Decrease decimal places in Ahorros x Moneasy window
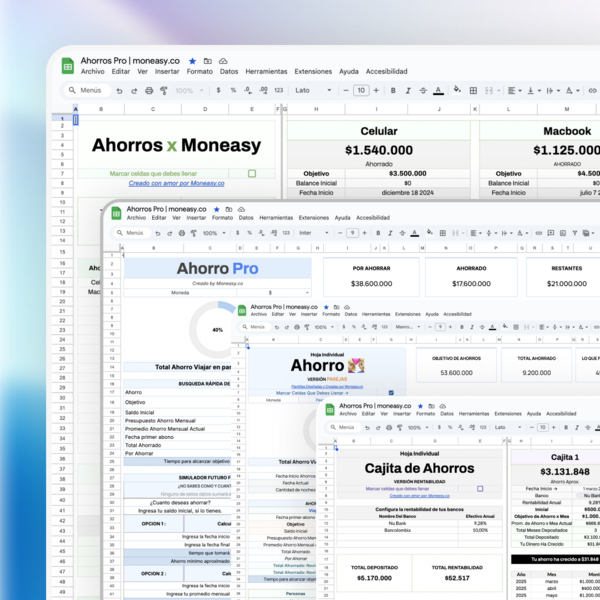600x600 pixels. point(248,90)
